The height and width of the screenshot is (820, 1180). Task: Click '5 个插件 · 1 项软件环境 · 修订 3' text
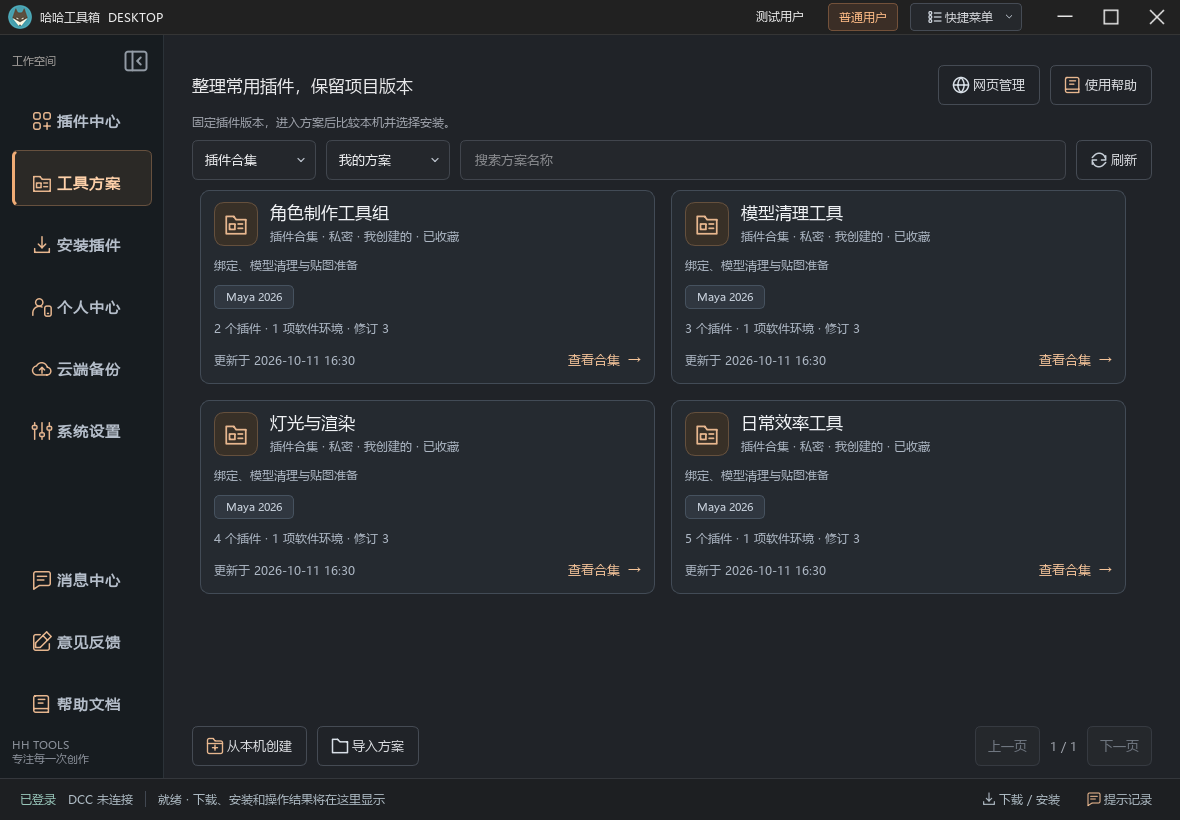pos(772,539)
